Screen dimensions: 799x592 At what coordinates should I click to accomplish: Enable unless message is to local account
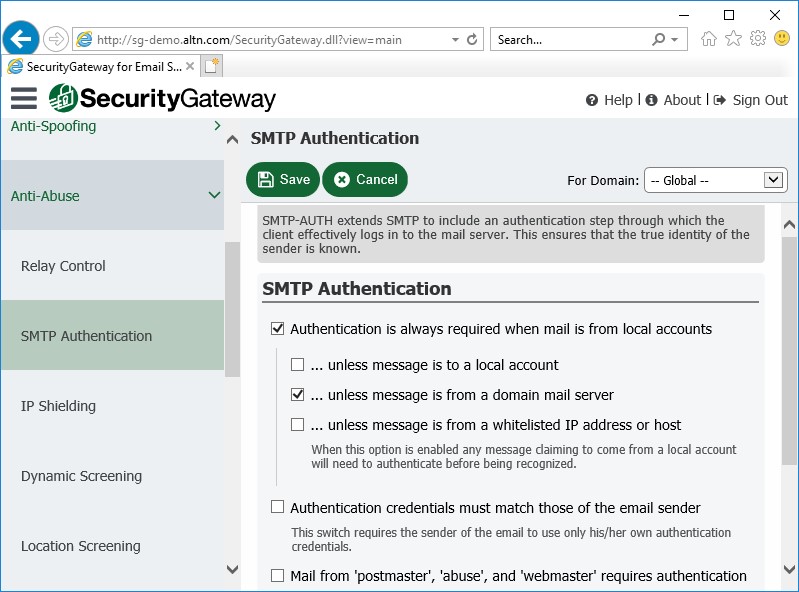point(298,365)
